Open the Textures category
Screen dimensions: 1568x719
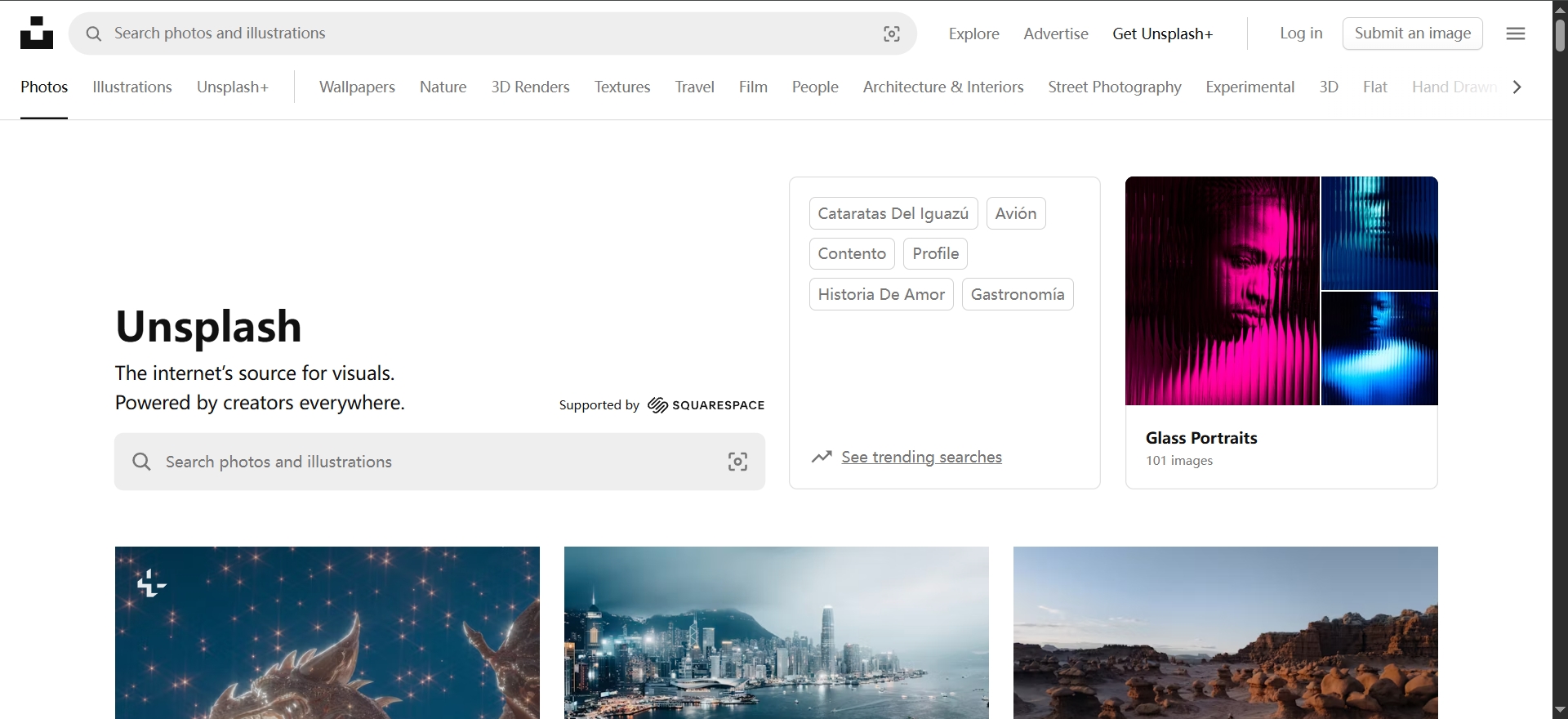click(622, 87)
